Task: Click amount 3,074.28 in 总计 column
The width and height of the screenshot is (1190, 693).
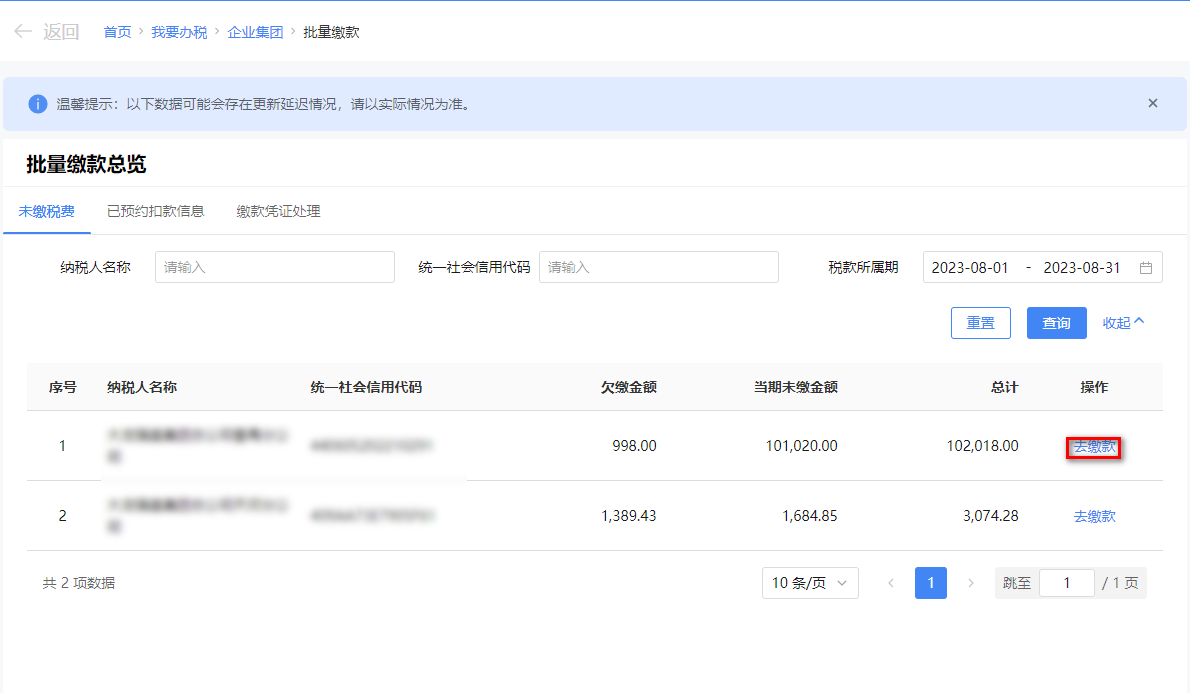Action: click(990, 515)
